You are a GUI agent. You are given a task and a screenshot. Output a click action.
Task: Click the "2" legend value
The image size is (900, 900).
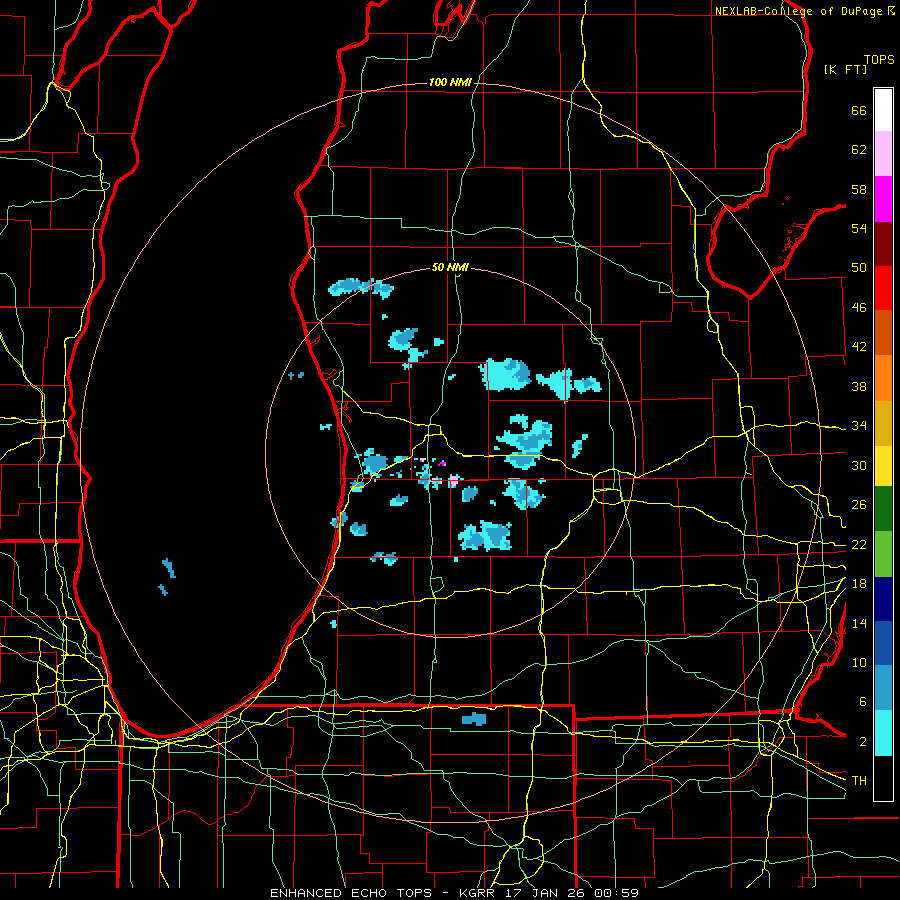862,742
